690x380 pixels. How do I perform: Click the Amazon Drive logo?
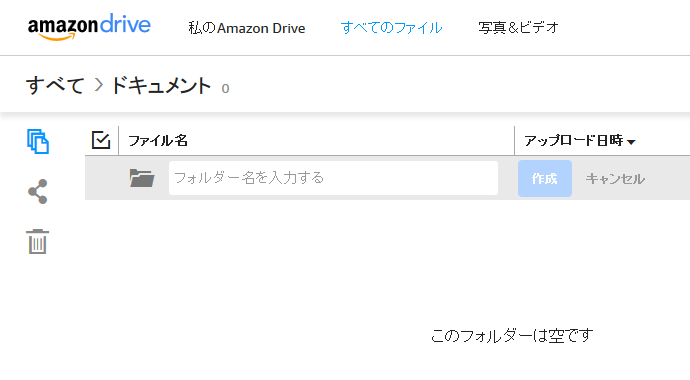[x=89, y=26]
